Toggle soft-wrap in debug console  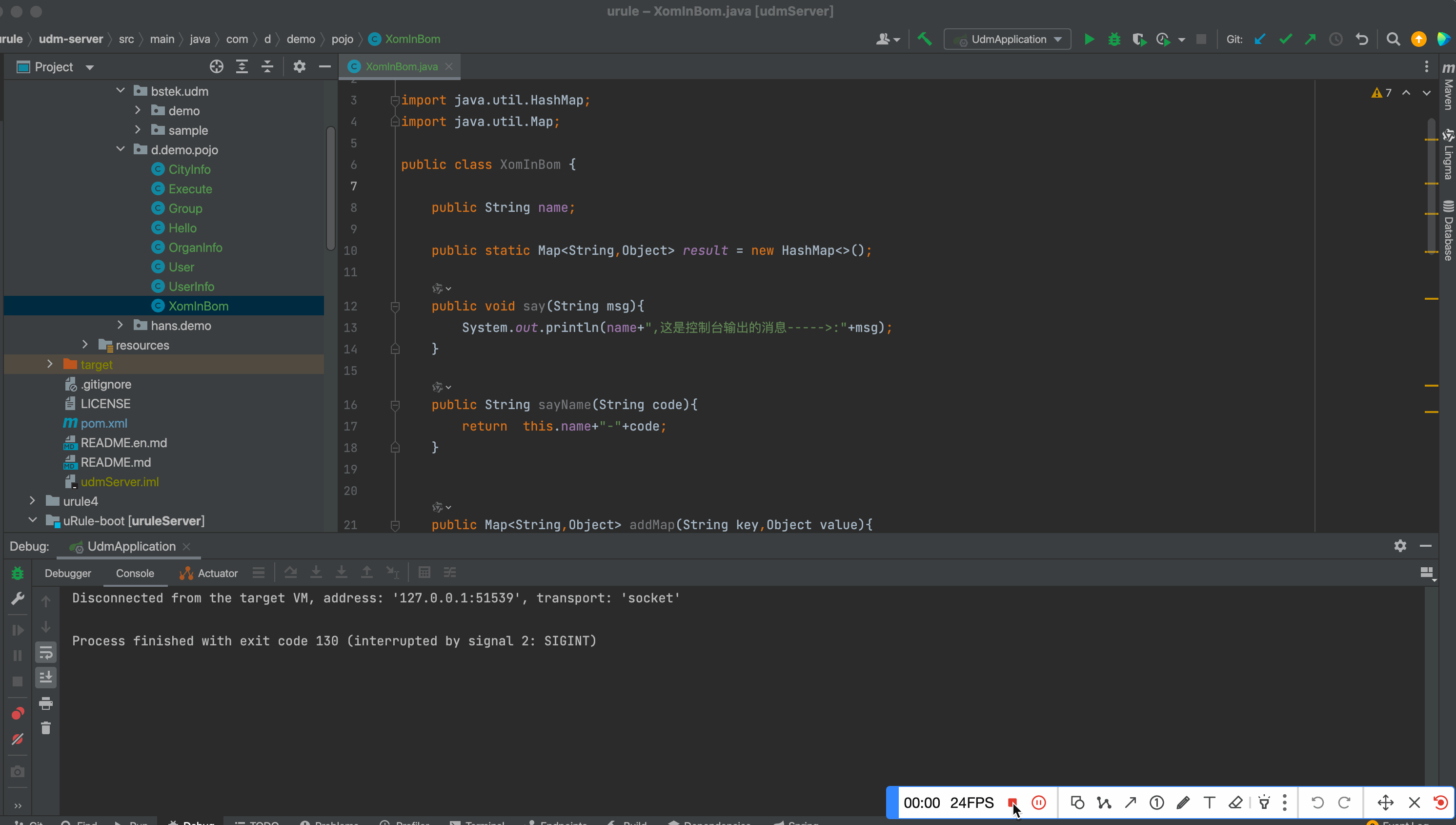coord(46,653)
